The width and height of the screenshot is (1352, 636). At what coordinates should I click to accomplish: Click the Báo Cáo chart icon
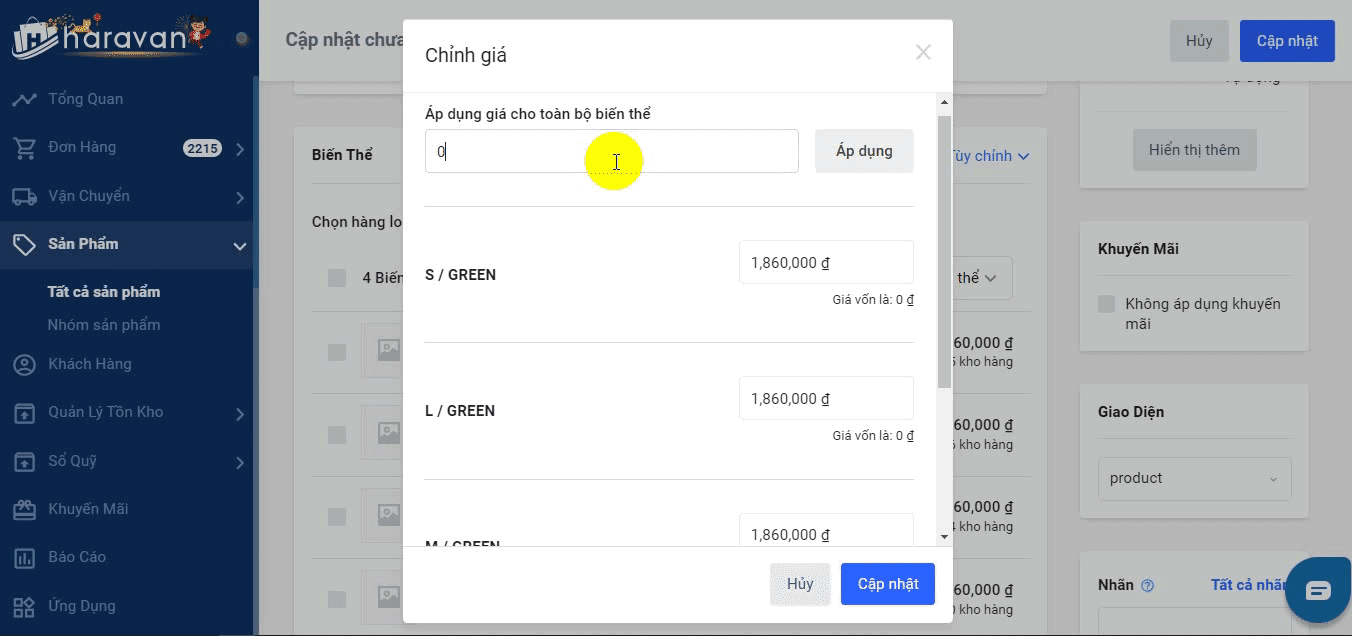point(24,558)
